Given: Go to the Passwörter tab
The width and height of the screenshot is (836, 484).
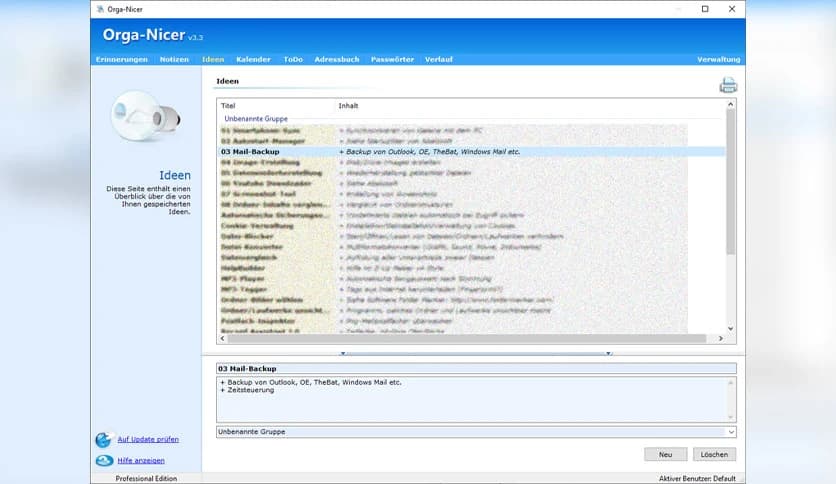Looking at the screenshot, I should coord(392,59).
